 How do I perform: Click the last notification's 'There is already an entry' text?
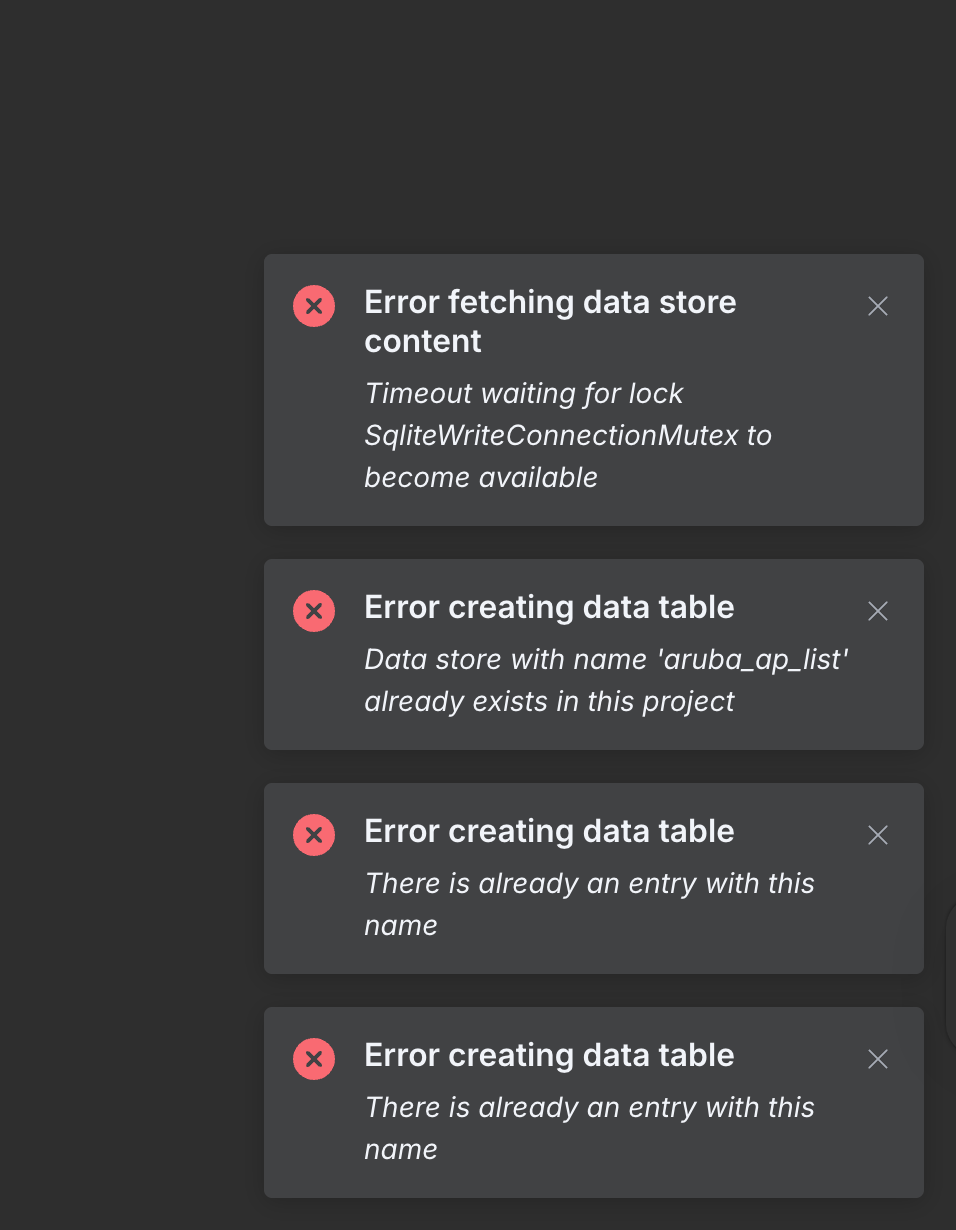point(589,1108)
